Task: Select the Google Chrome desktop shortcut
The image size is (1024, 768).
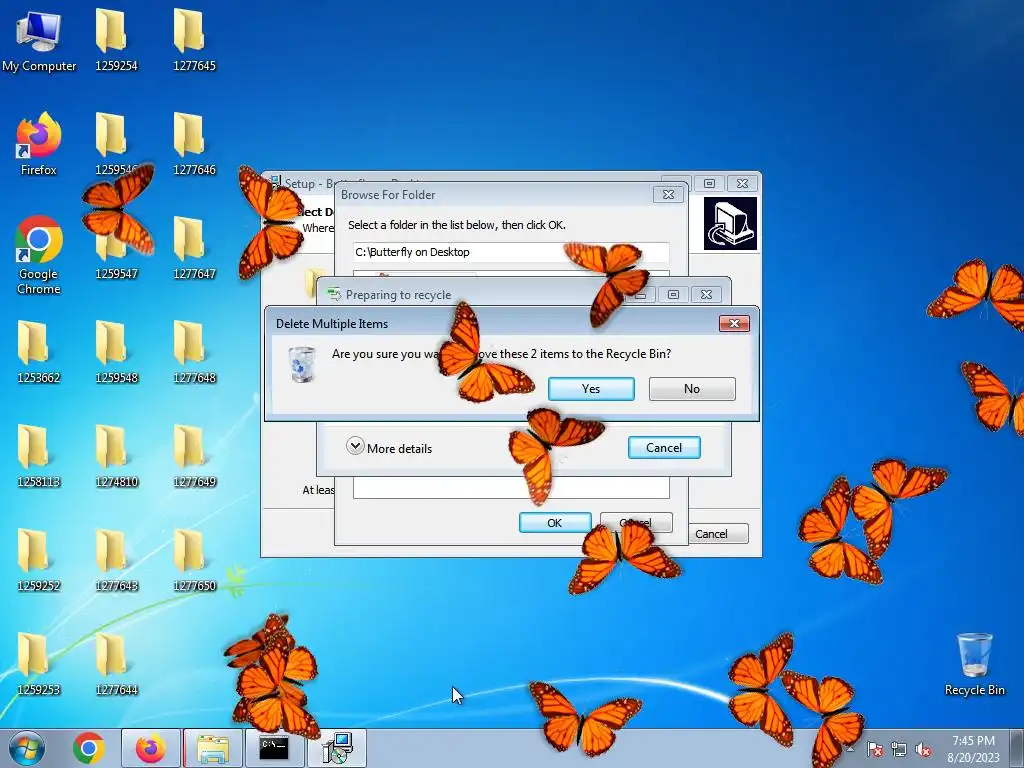Action: [39, 255]
